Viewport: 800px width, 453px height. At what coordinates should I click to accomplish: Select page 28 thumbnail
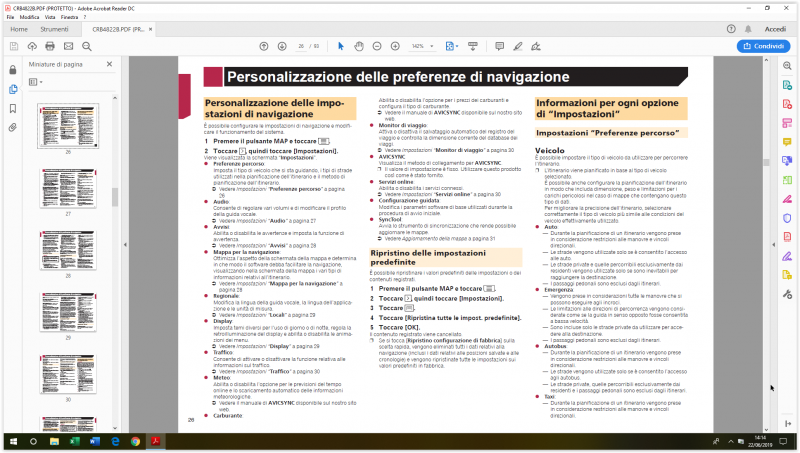point(66,124)
